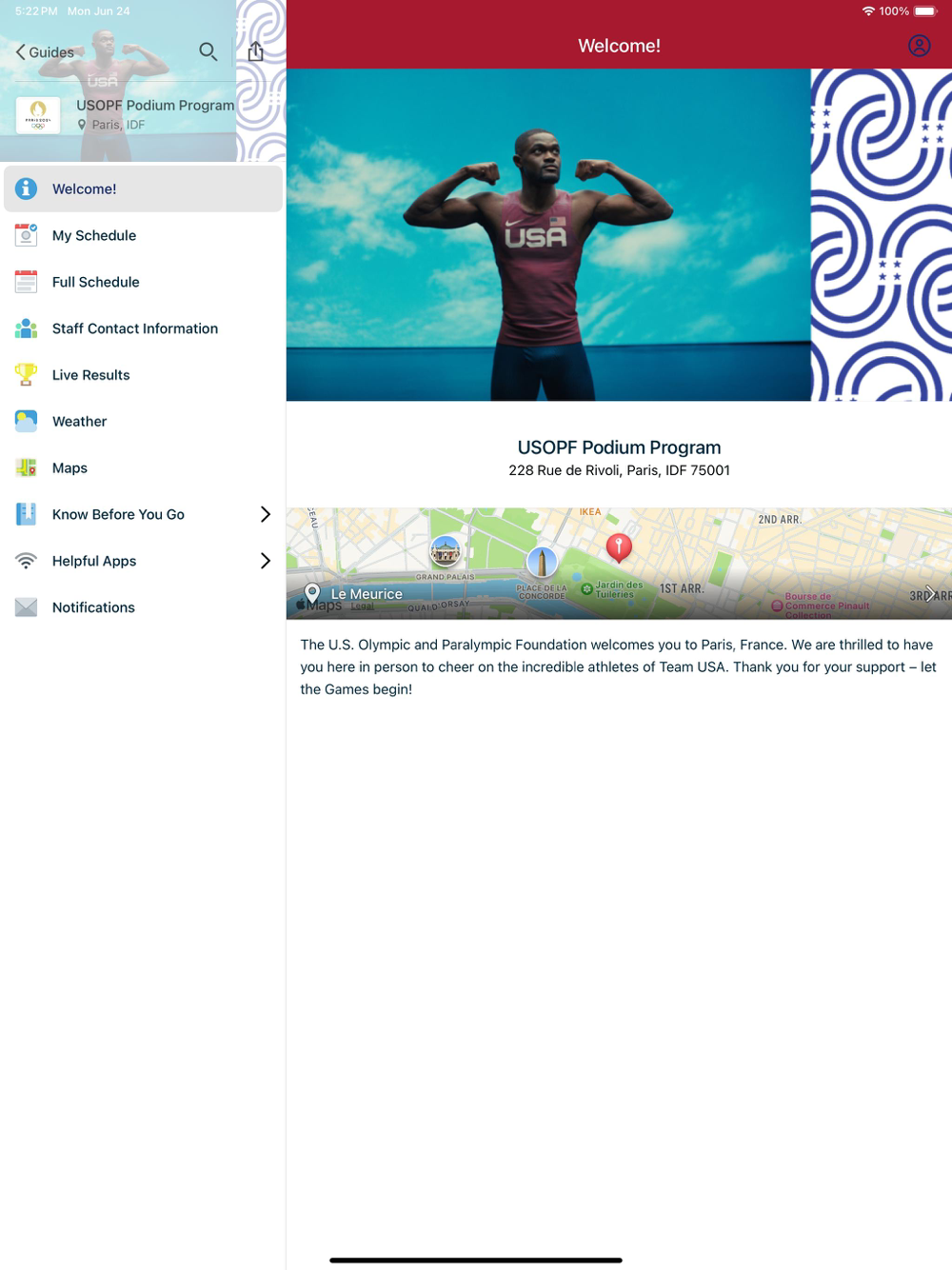Open the user profile icon
The height and width of the screenshot is (1270, 952).
919,46
